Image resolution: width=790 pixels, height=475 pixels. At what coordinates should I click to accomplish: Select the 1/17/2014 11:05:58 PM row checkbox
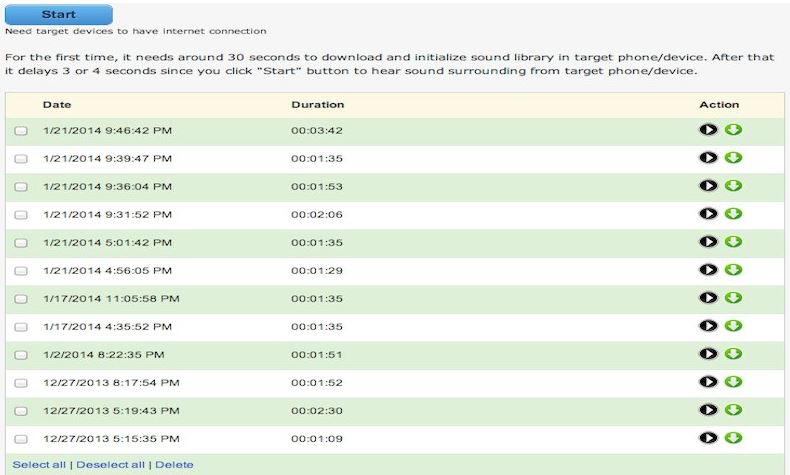(x=21, y=299)
